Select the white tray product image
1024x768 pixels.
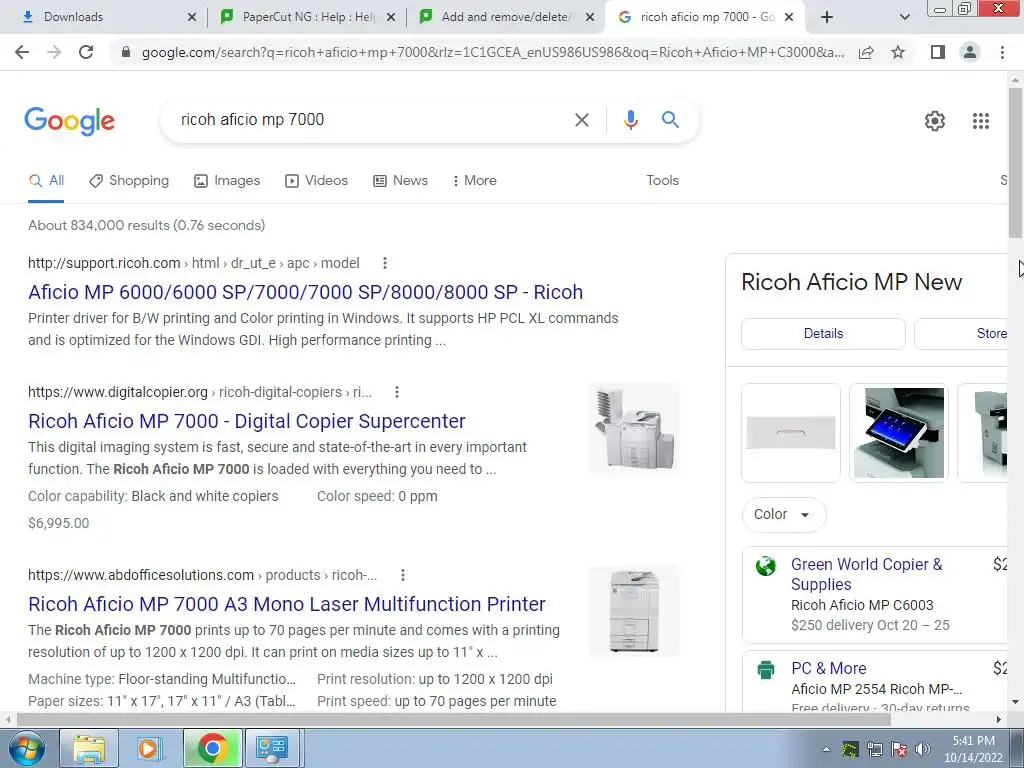791,433
